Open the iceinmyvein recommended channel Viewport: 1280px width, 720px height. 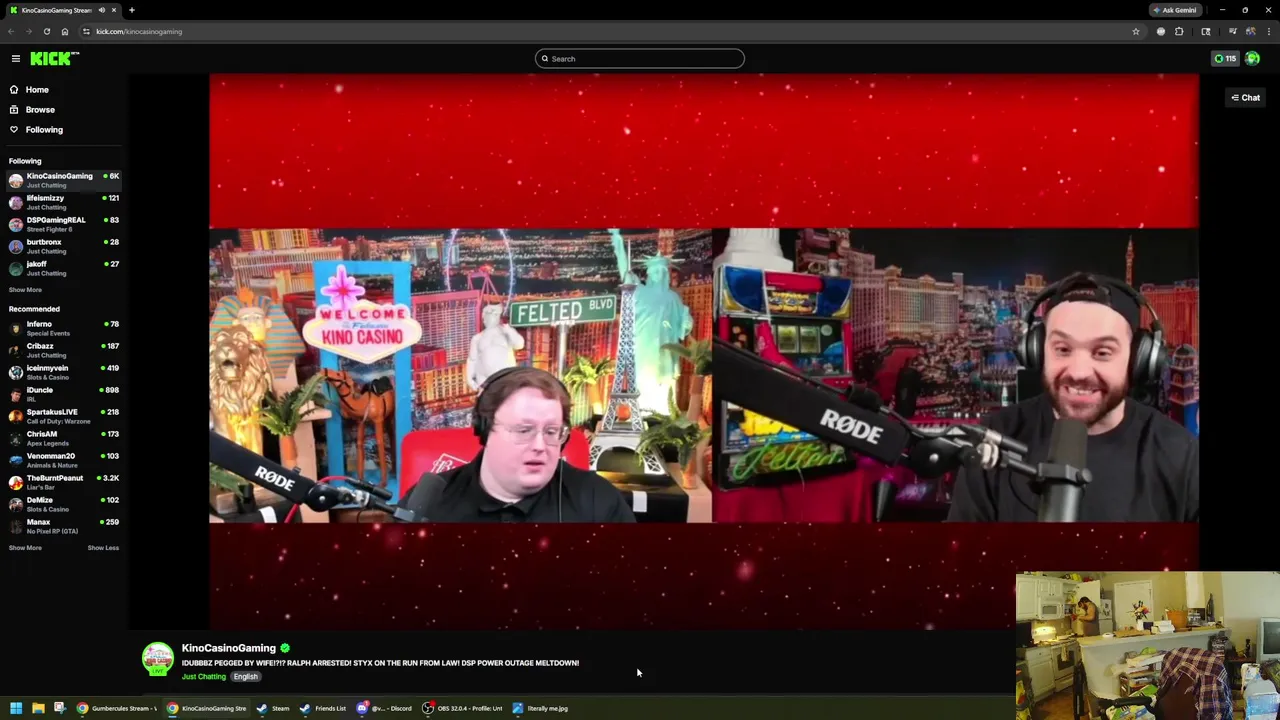coord(64,372)
